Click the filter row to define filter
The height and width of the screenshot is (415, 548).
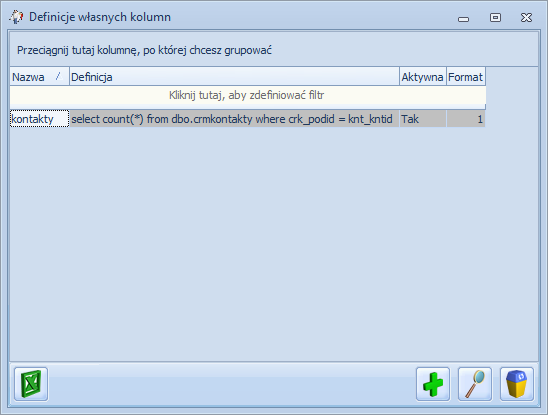tap(247, 95)
